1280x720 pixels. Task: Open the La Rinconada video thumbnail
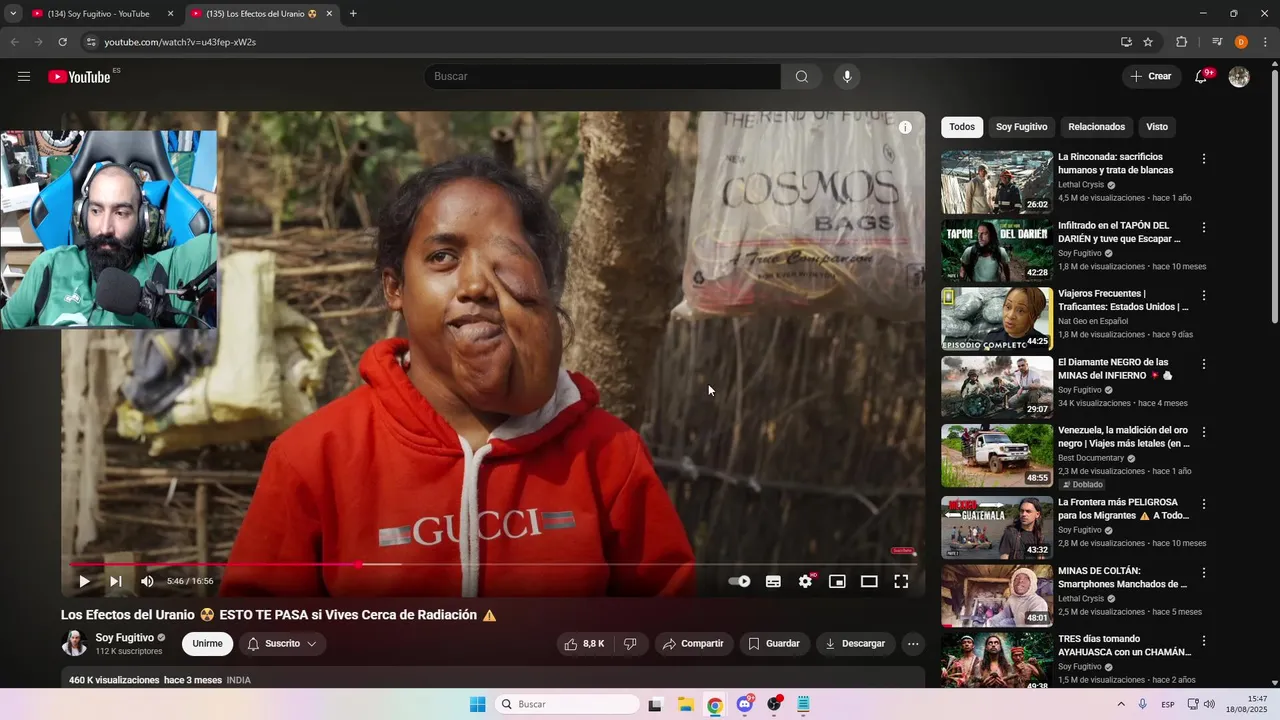coord(997,182)
